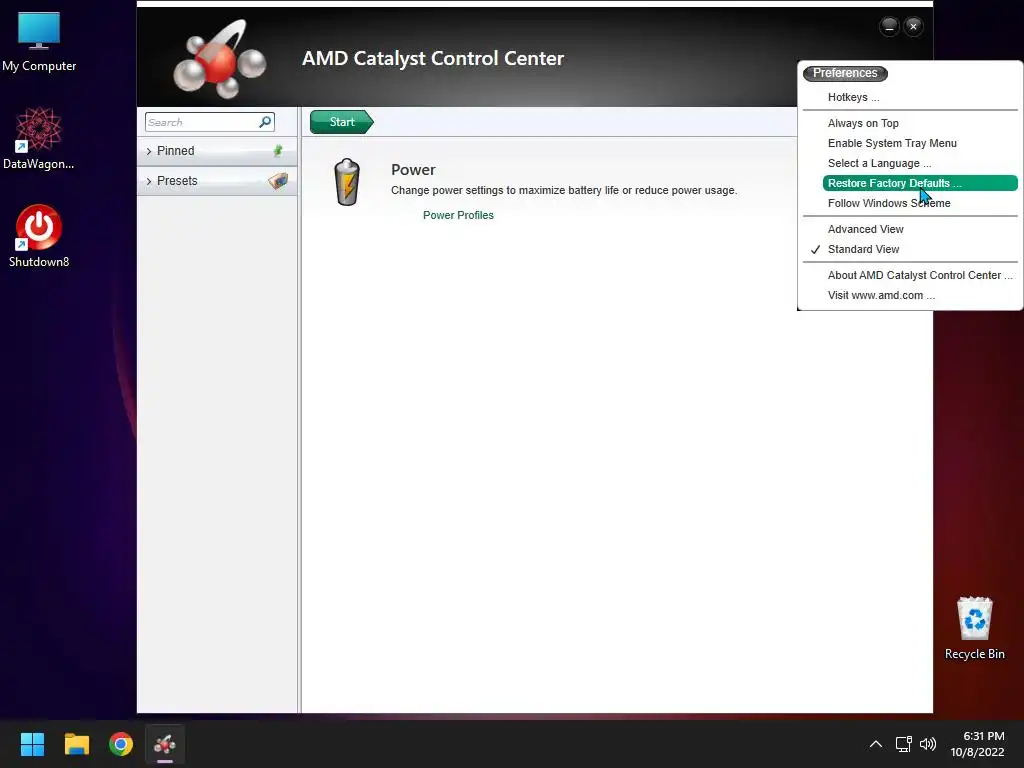This screenshot has height=768, width=1024.
Task: Click the Power battery icon
Action: click(x=347, y=182)
